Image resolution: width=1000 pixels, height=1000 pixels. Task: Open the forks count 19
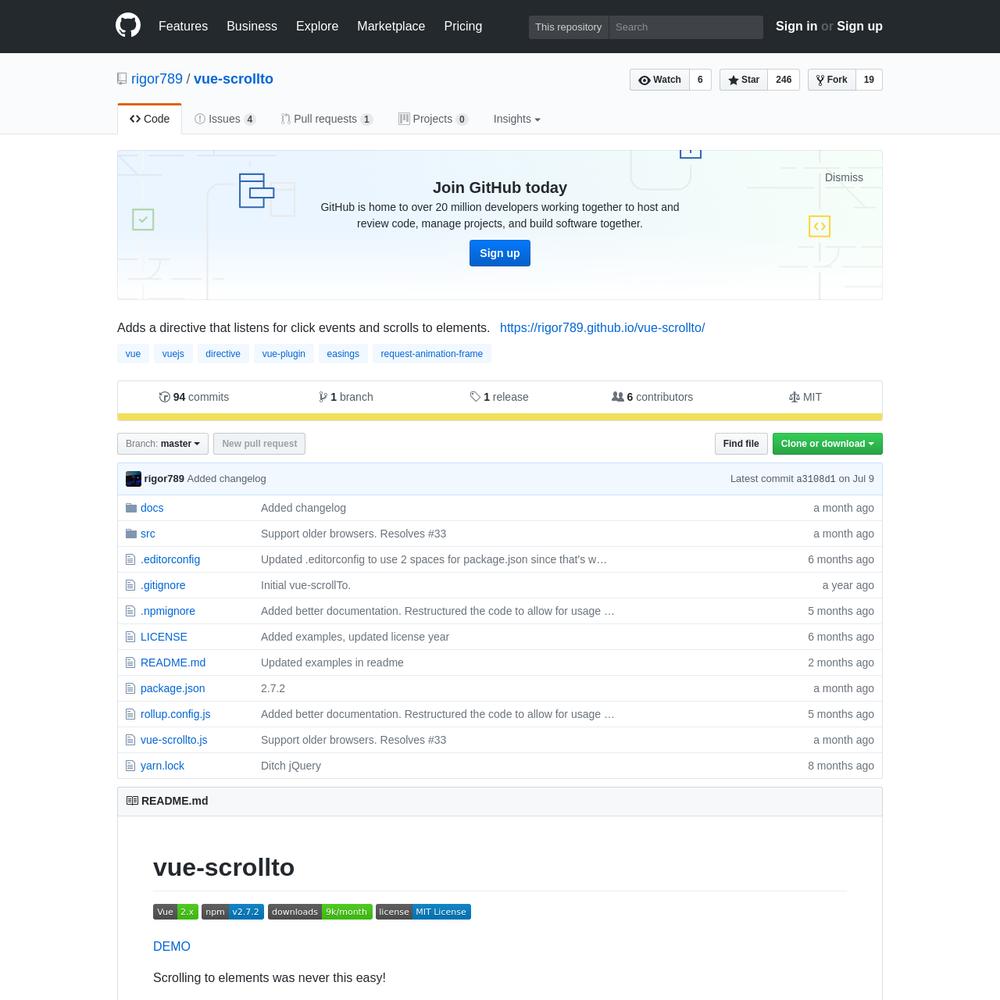869,80
